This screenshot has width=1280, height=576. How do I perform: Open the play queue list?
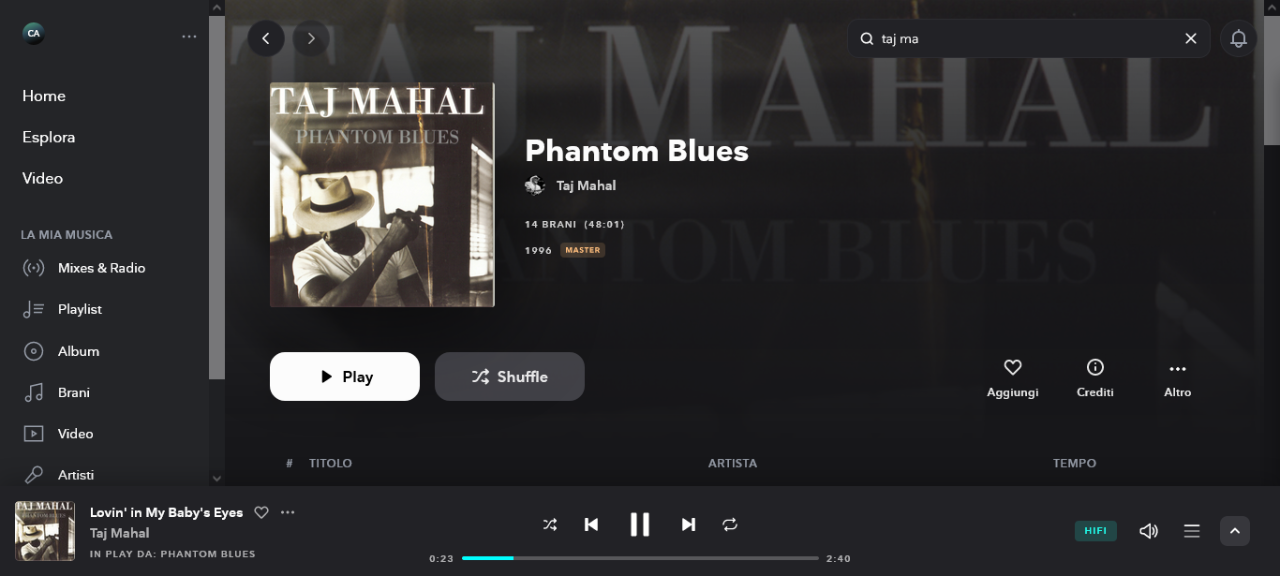pyautogui.click(x=1192, y=531)
